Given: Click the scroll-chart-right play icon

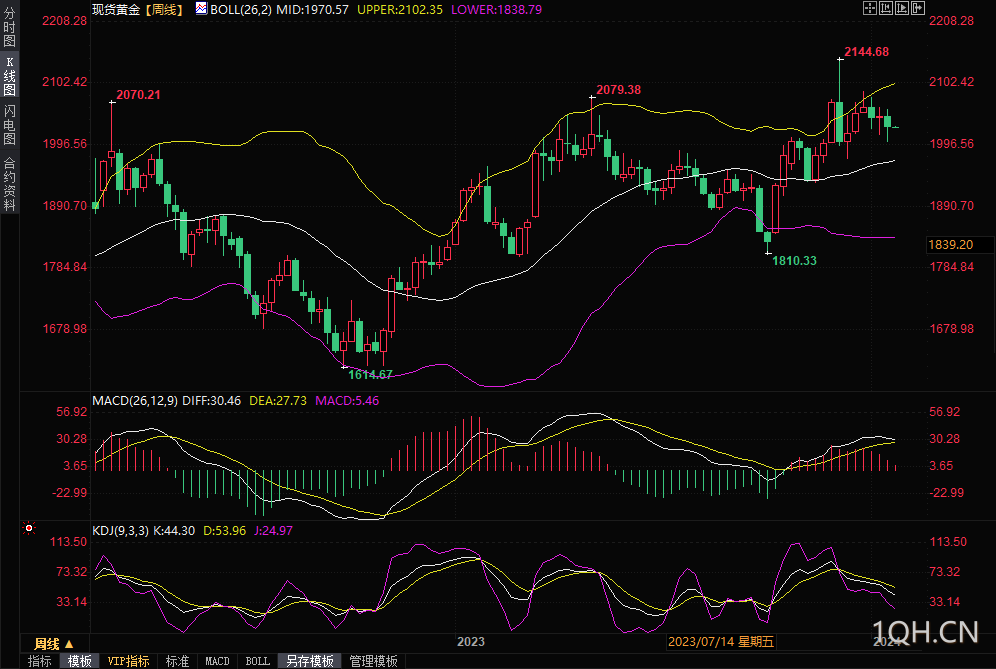Looking at the screenshot, I should click(902, 8).
